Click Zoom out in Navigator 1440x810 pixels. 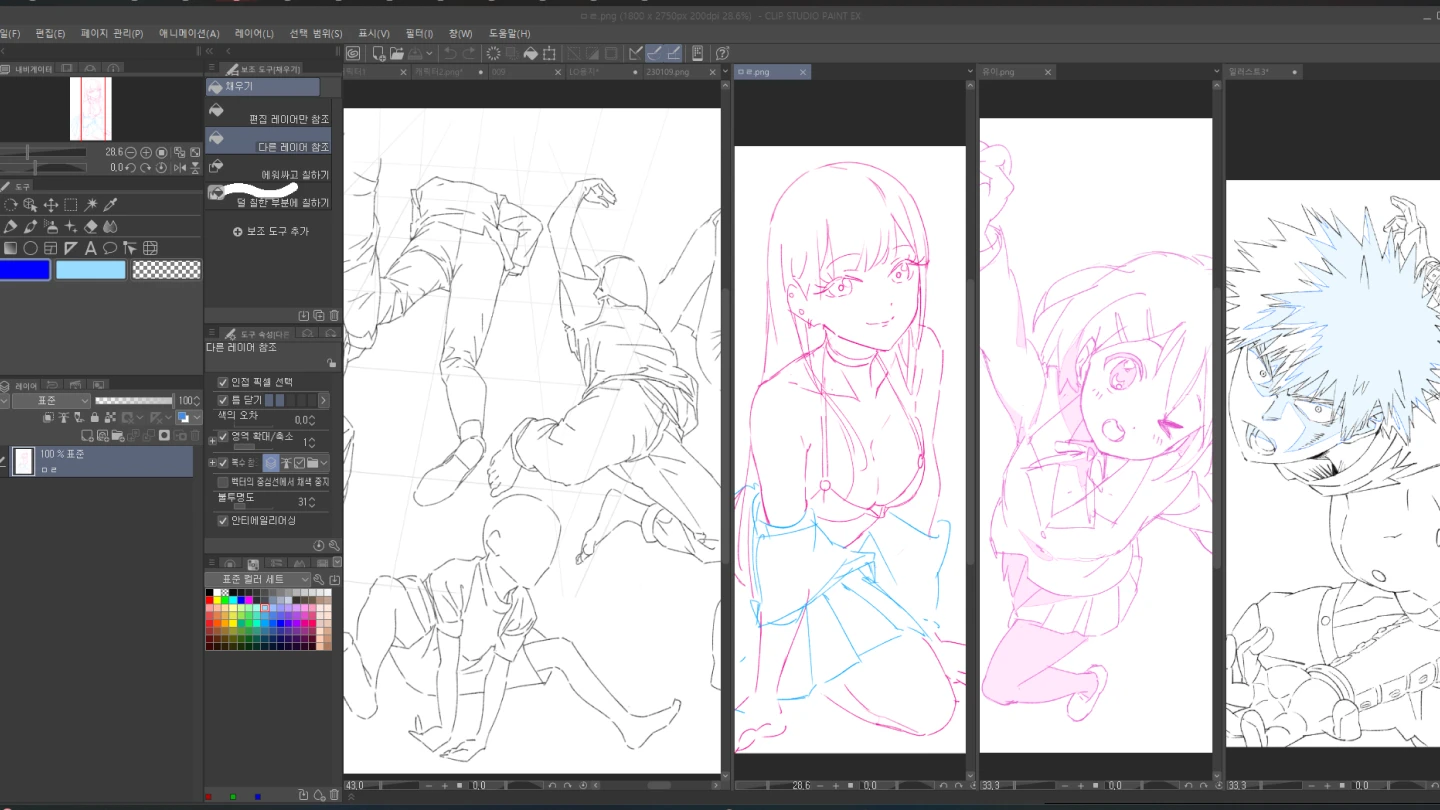point(131,152)
